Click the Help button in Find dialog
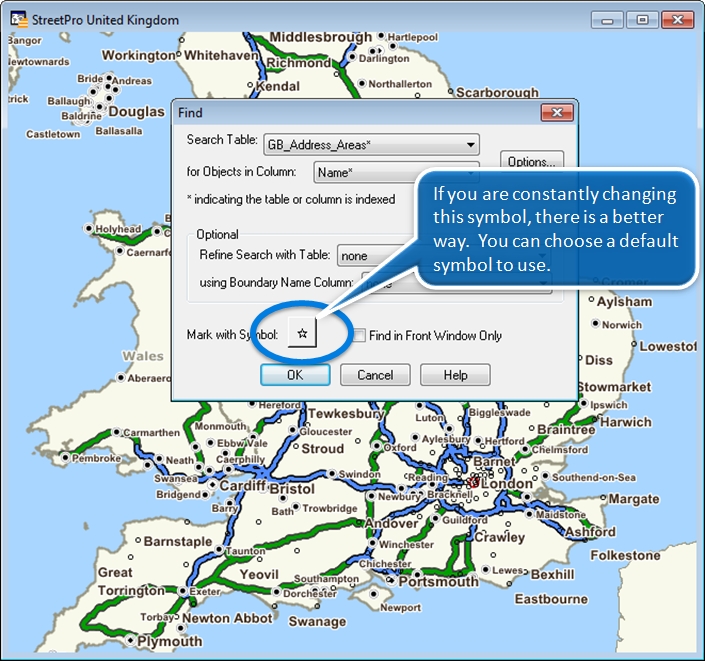 (x=455, y=375)
